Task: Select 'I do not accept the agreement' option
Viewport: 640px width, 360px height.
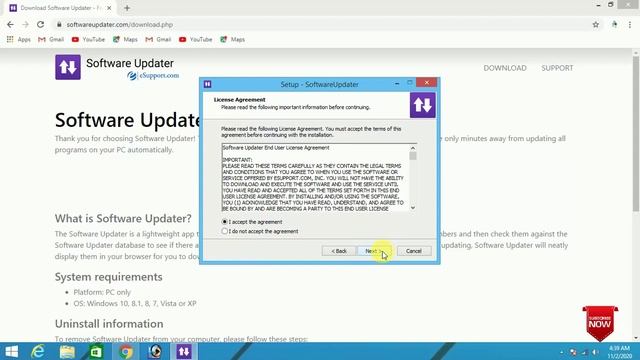Action: click(224, 231)
